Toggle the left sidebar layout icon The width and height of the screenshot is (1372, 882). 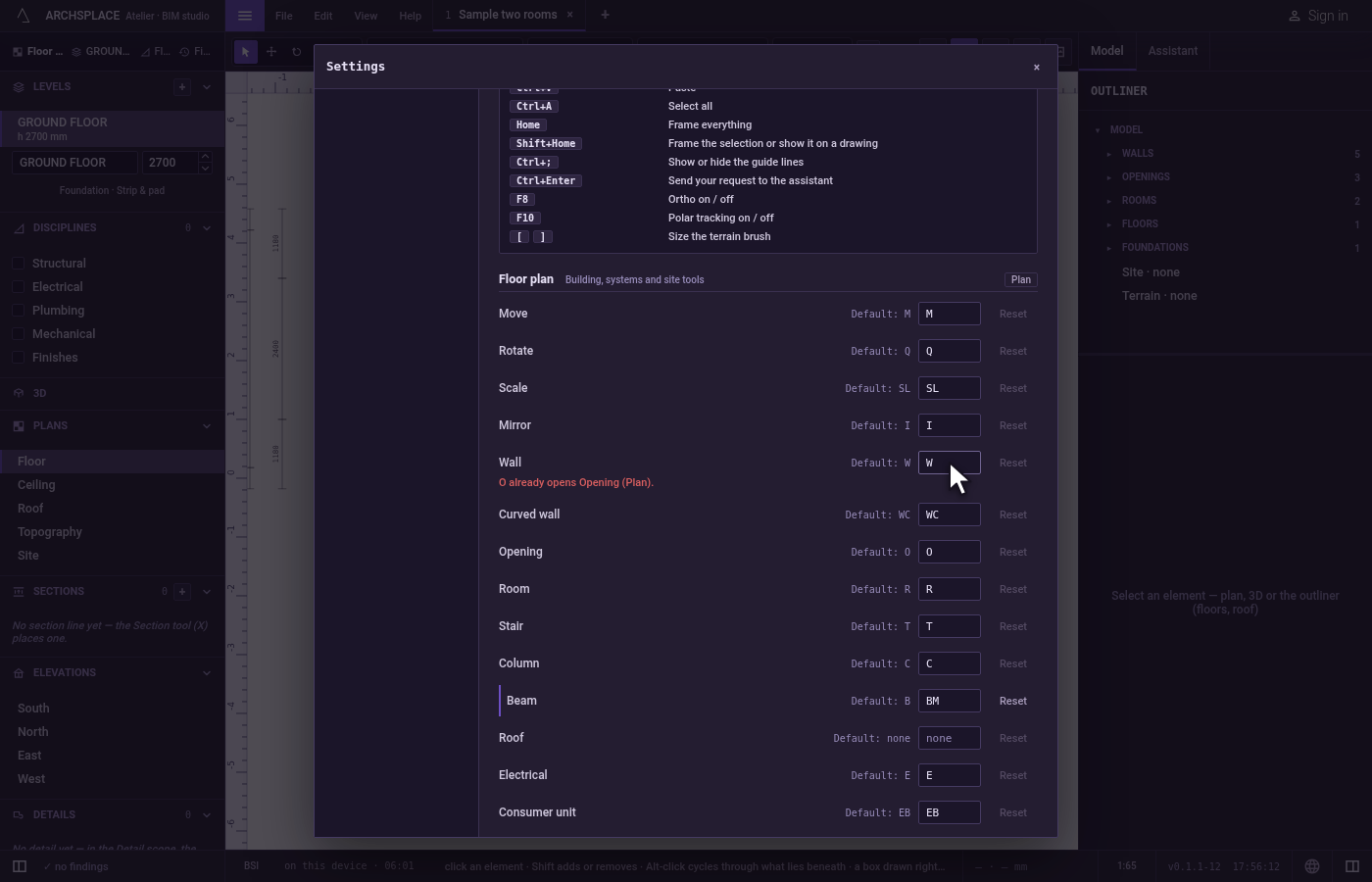[x=19, y=866]
